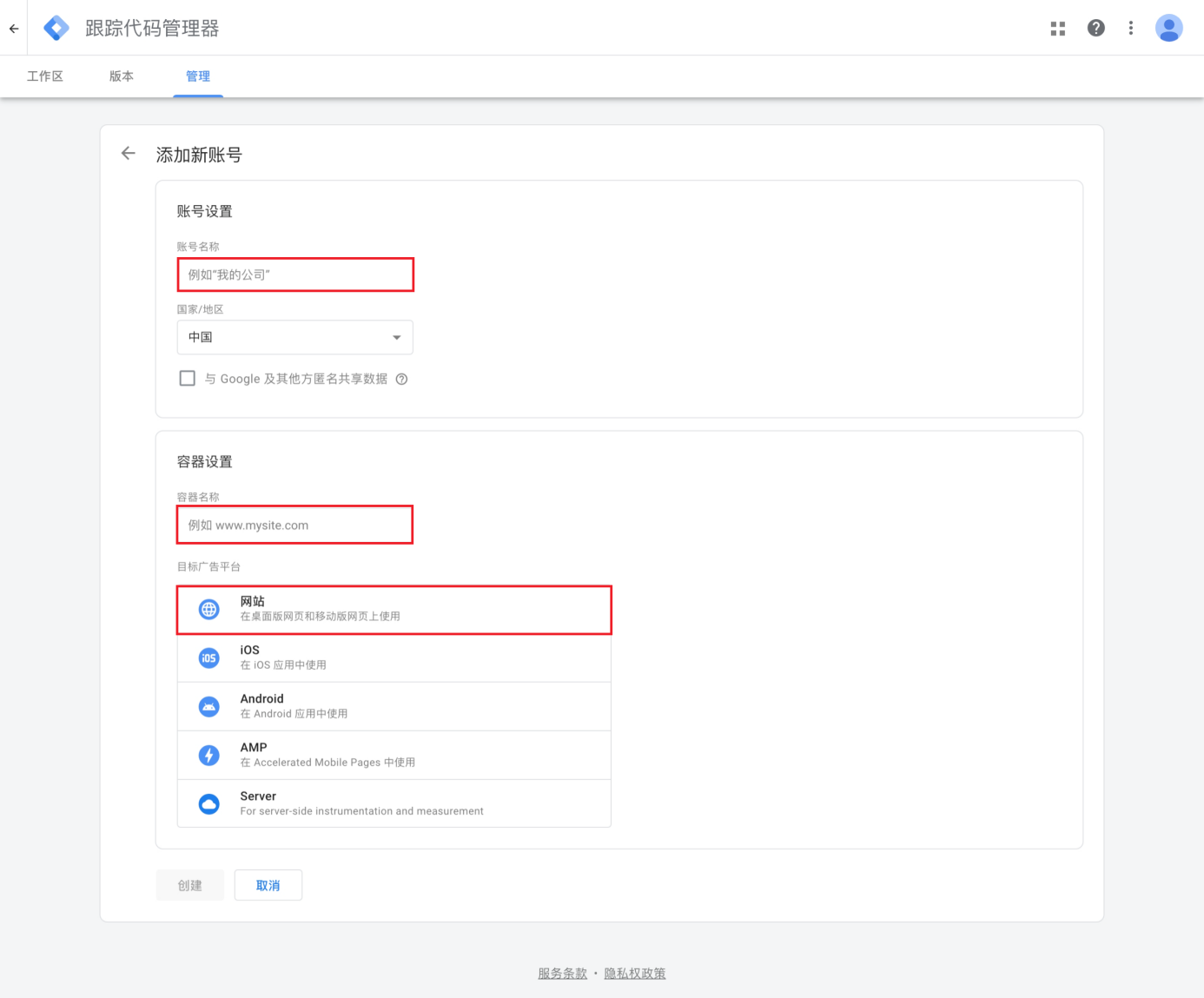Screen dimensions: 1204x998
Task: Open the 隐私权政策 link
Action: click(x=634, y=974)
